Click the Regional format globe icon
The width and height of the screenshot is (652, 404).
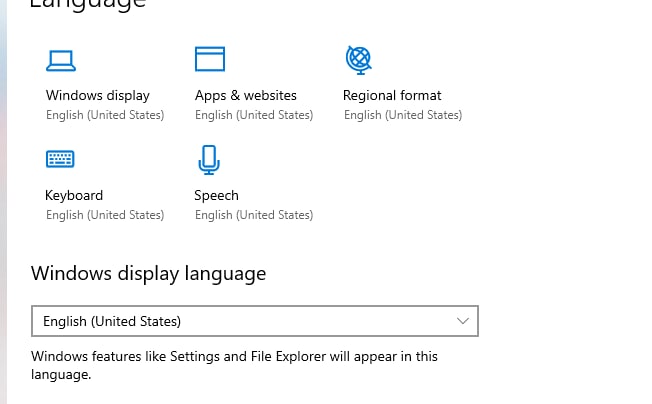(358, 60)
